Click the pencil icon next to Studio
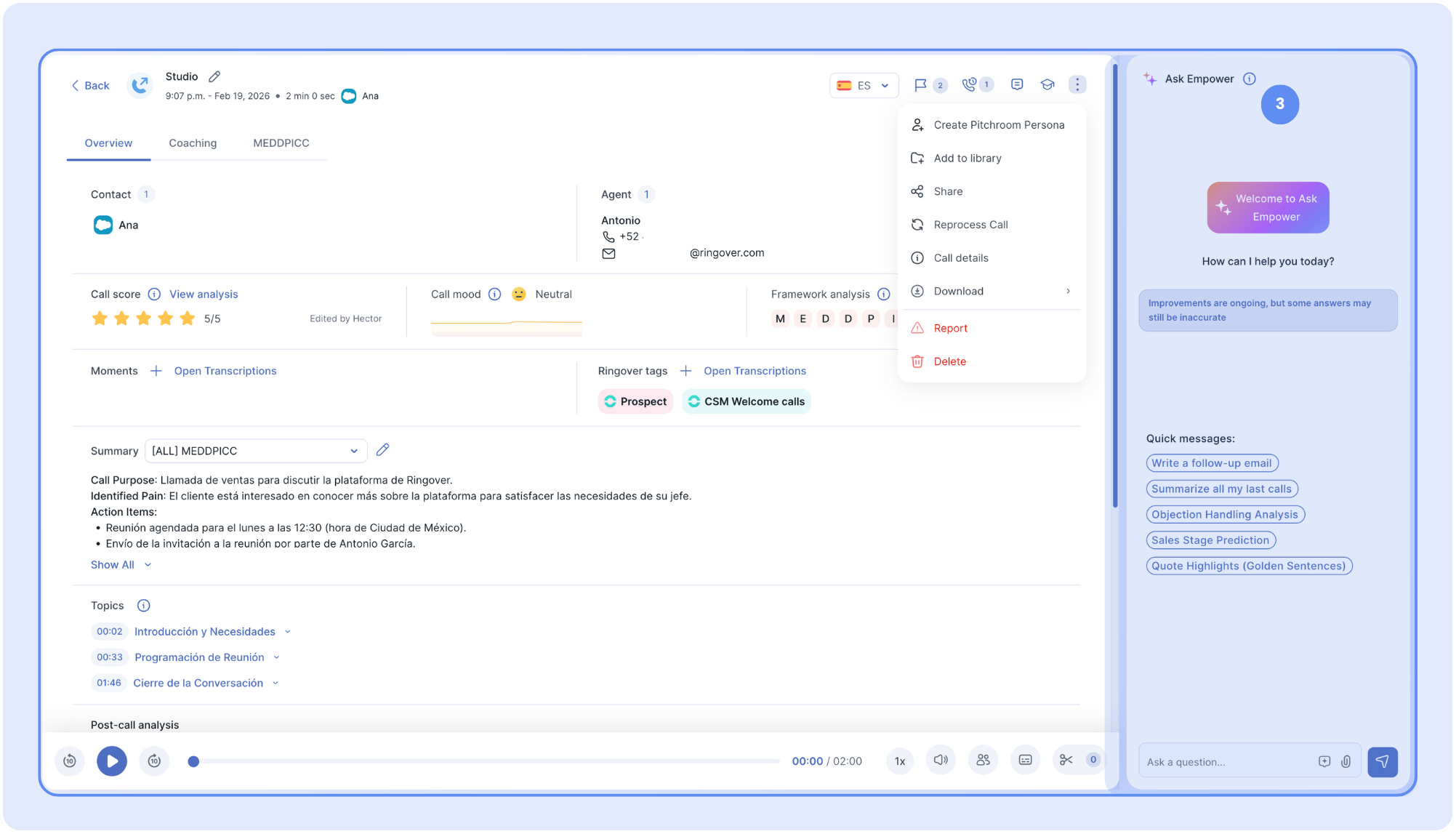 214,76
